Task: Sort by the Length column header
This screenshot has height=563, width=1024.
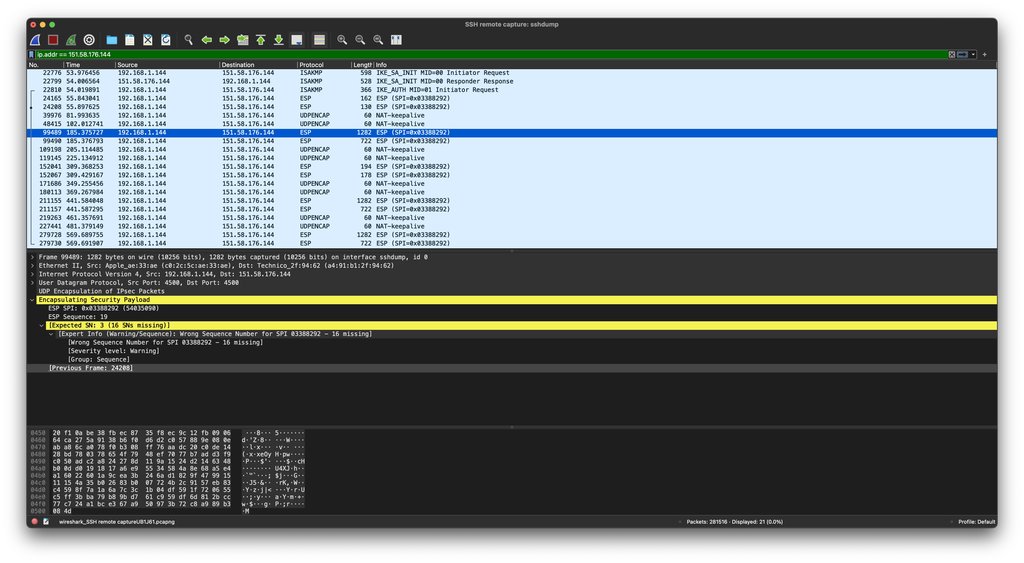Action: pyautogui.click(x=362, y=65)
